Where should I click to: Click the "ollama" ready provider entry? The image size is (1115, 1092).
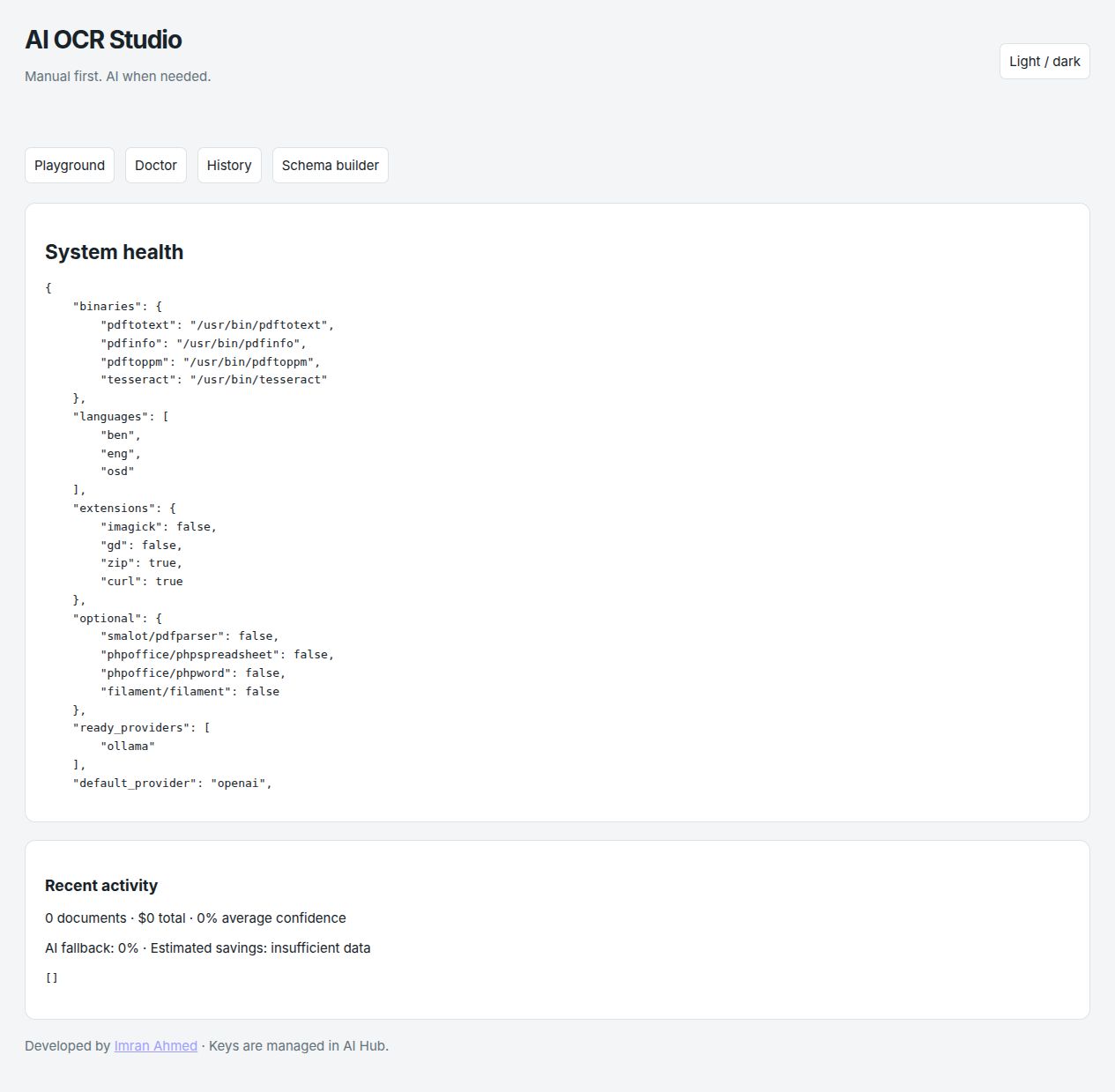[x=128, y=747]
